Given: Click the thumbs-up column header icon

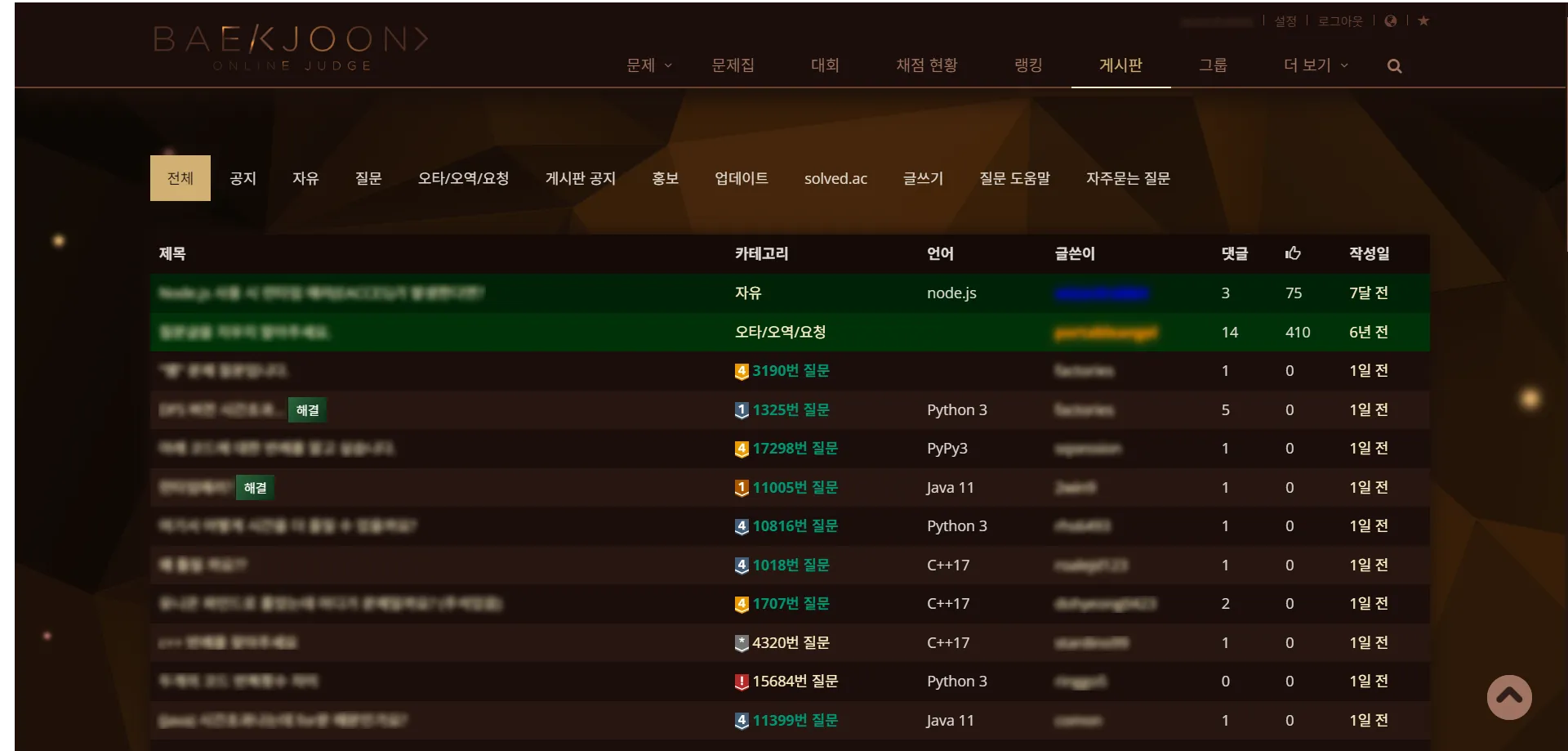Looking at the screenshot, I should [x=1292, y=253].
